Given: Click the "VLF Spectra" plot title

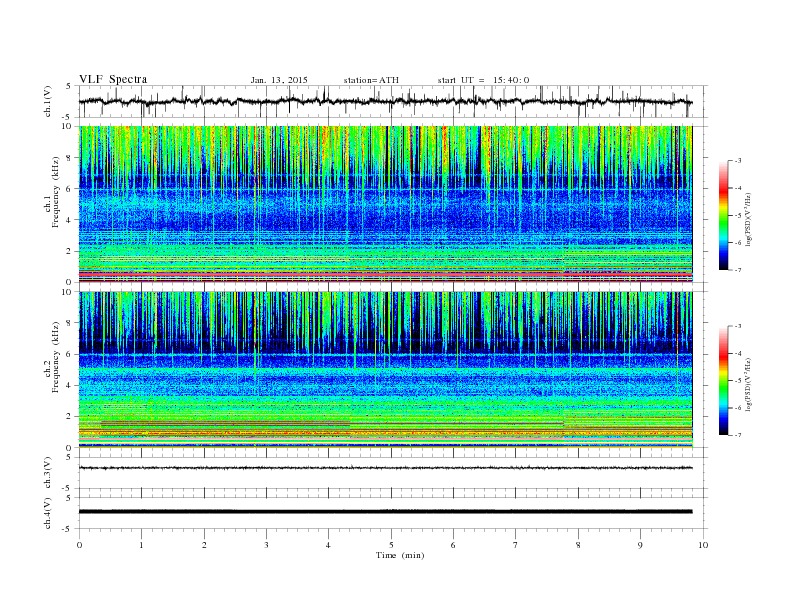Looking at the screenshot, I should pyautogui.click(x=113, y=79).
